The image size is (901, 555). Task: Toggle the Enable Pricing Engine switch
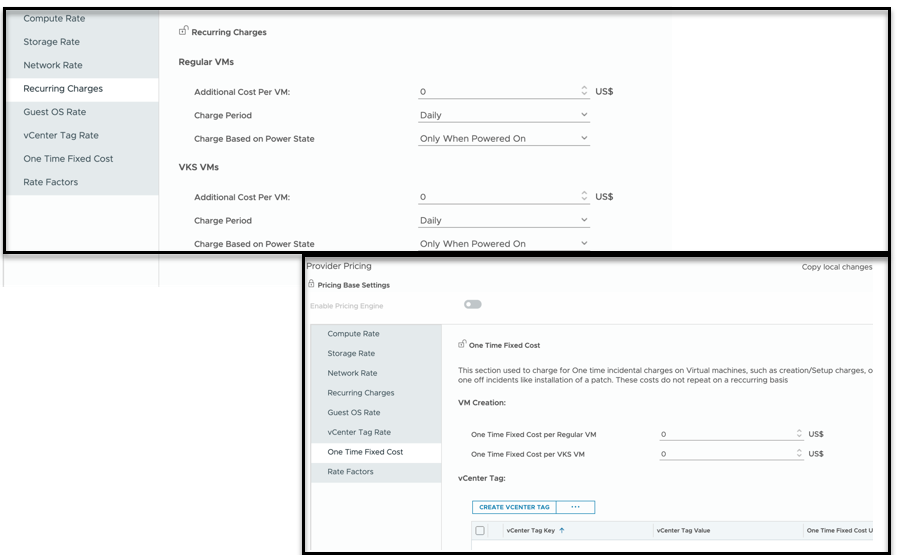click(472, 305)
